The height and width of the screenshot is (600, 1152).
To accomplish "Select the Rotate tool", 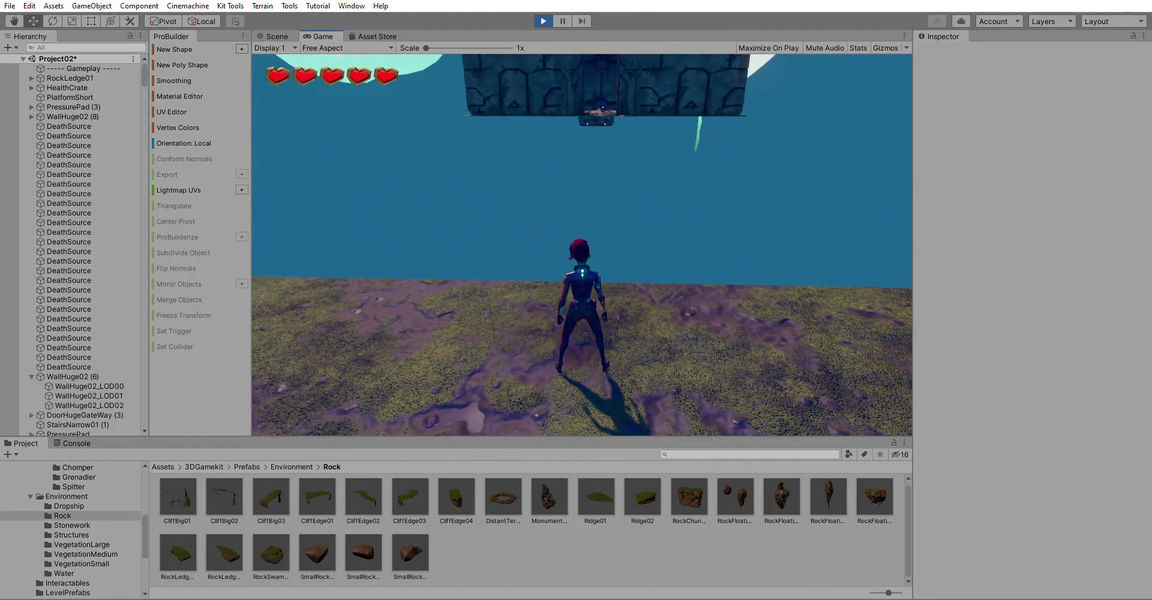I will coord(52,21).
